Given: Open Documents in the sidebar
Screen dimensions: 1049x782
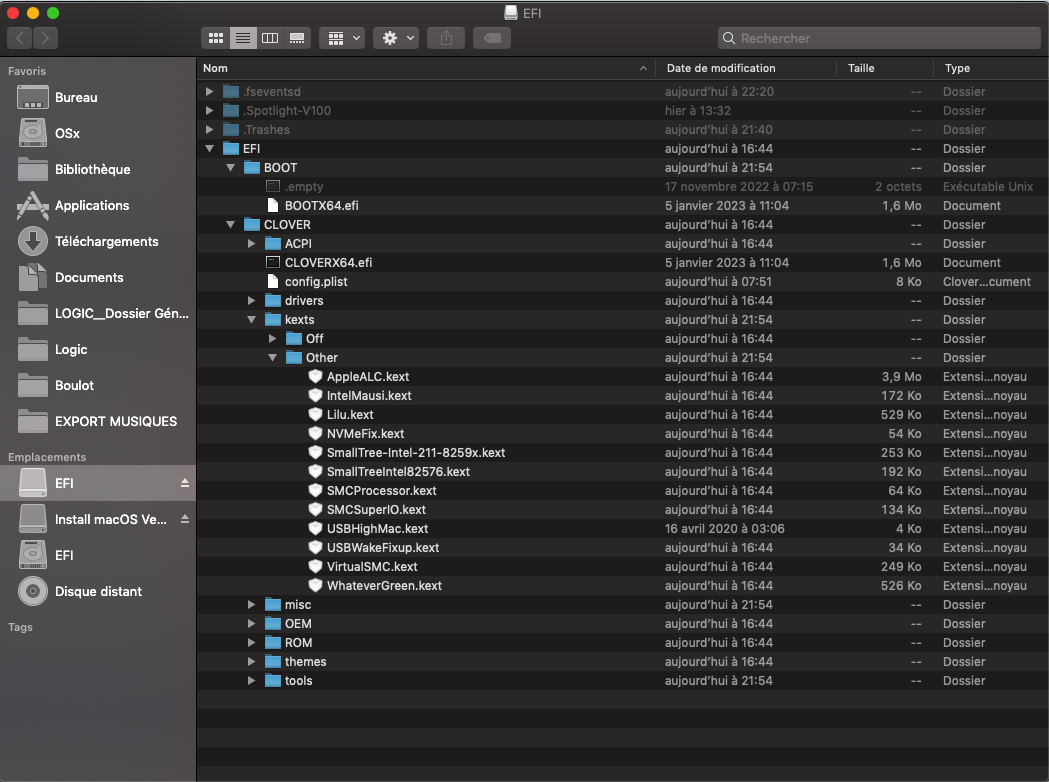Looking at the screenshot, I should (98, 278).
